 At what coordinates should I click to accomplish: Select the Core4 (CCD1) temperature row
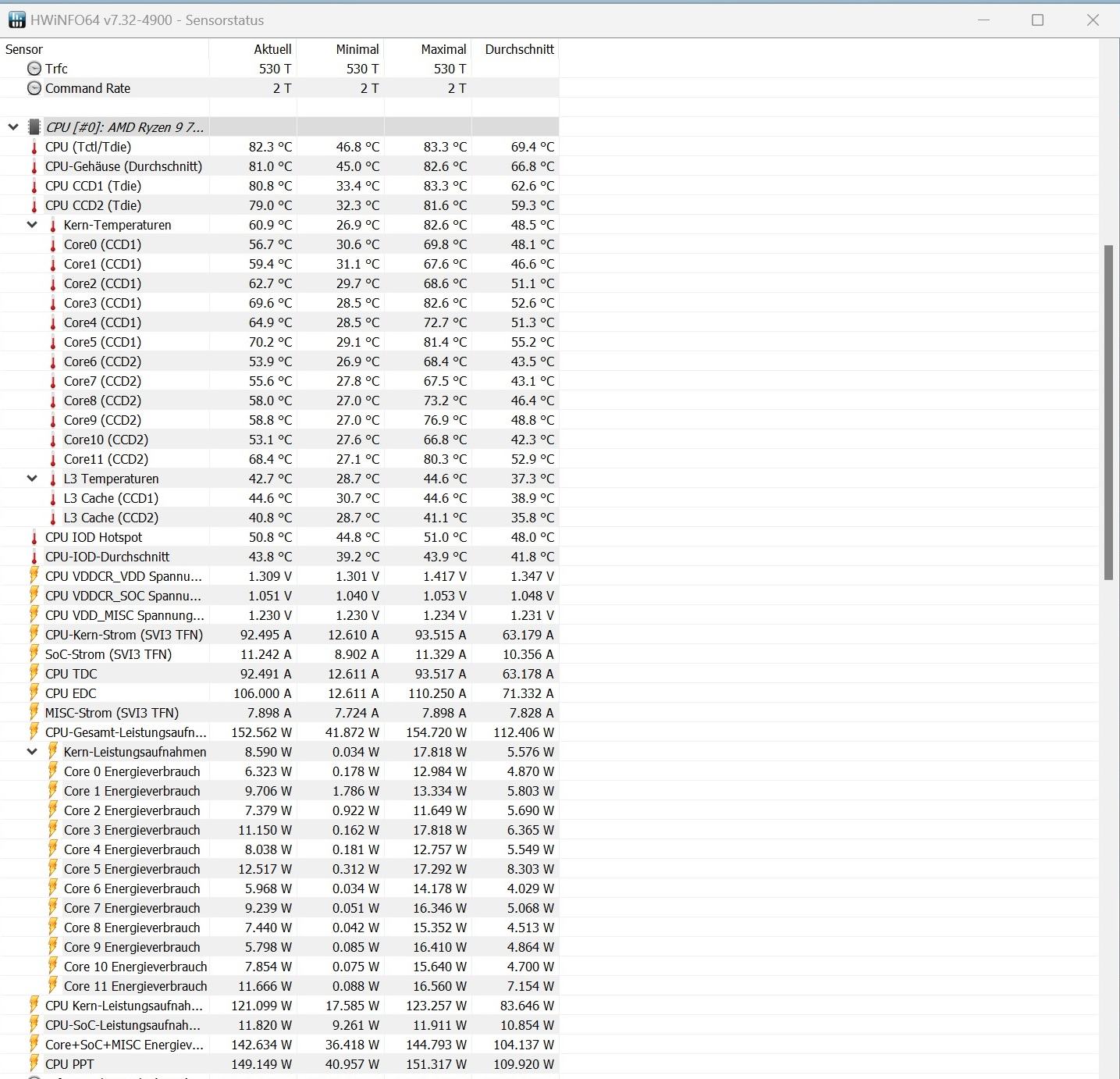pyautogui.click(x=279, y=322)
